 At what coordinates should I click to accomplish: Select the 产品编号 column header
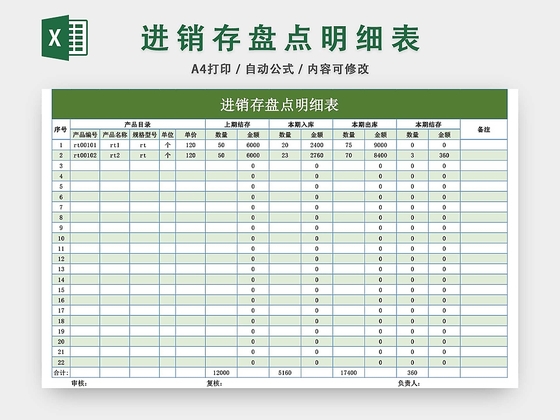tap(85, 135)
